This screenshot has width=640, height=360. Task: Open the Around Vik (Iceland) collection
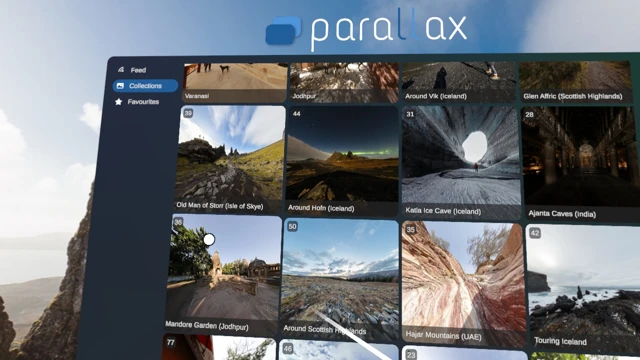point(459,82)
